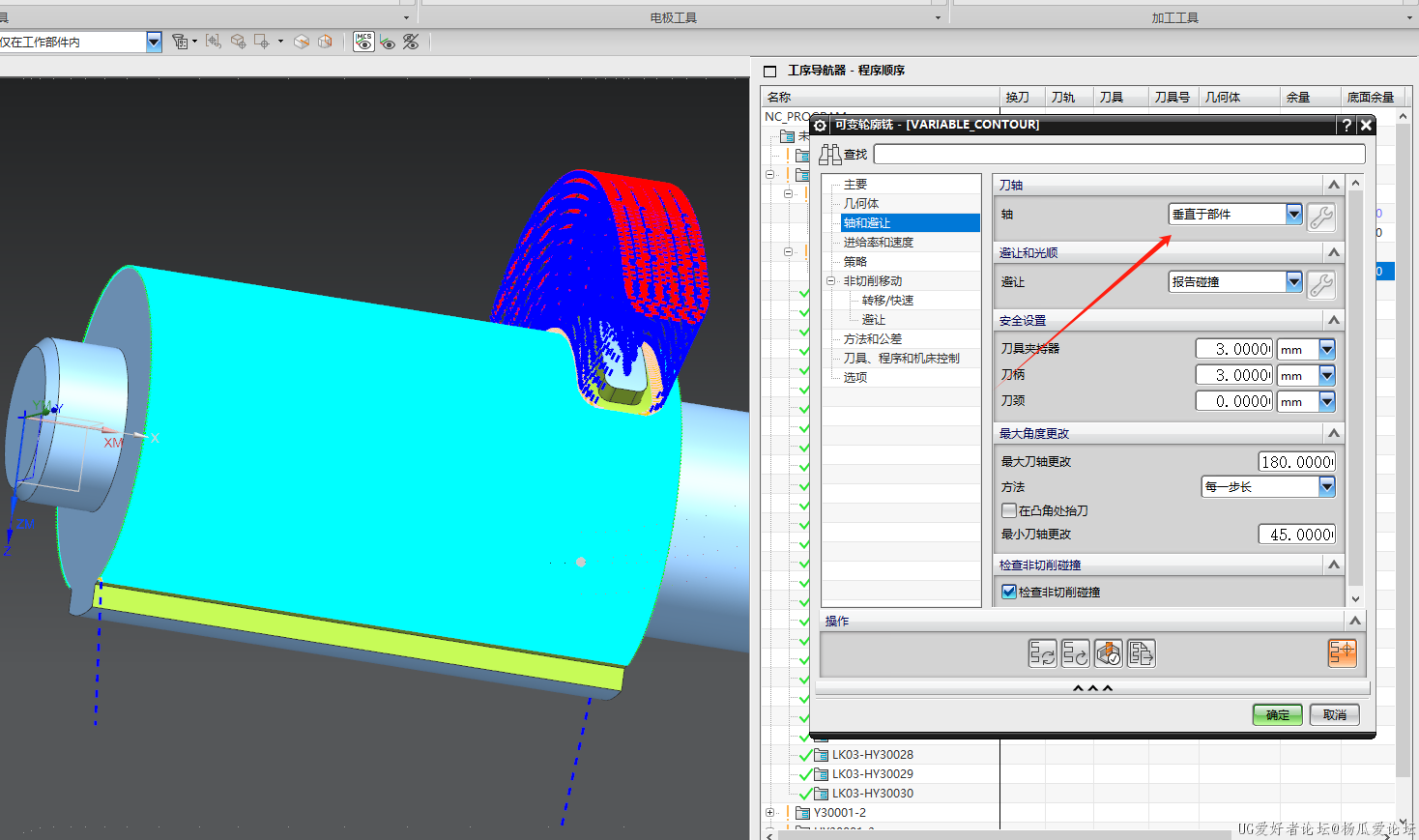The width and height of the screenshot is (1419, 840).
Task: Click wrench edit icon next to avoidance setting
Action: click(1321, 284)
